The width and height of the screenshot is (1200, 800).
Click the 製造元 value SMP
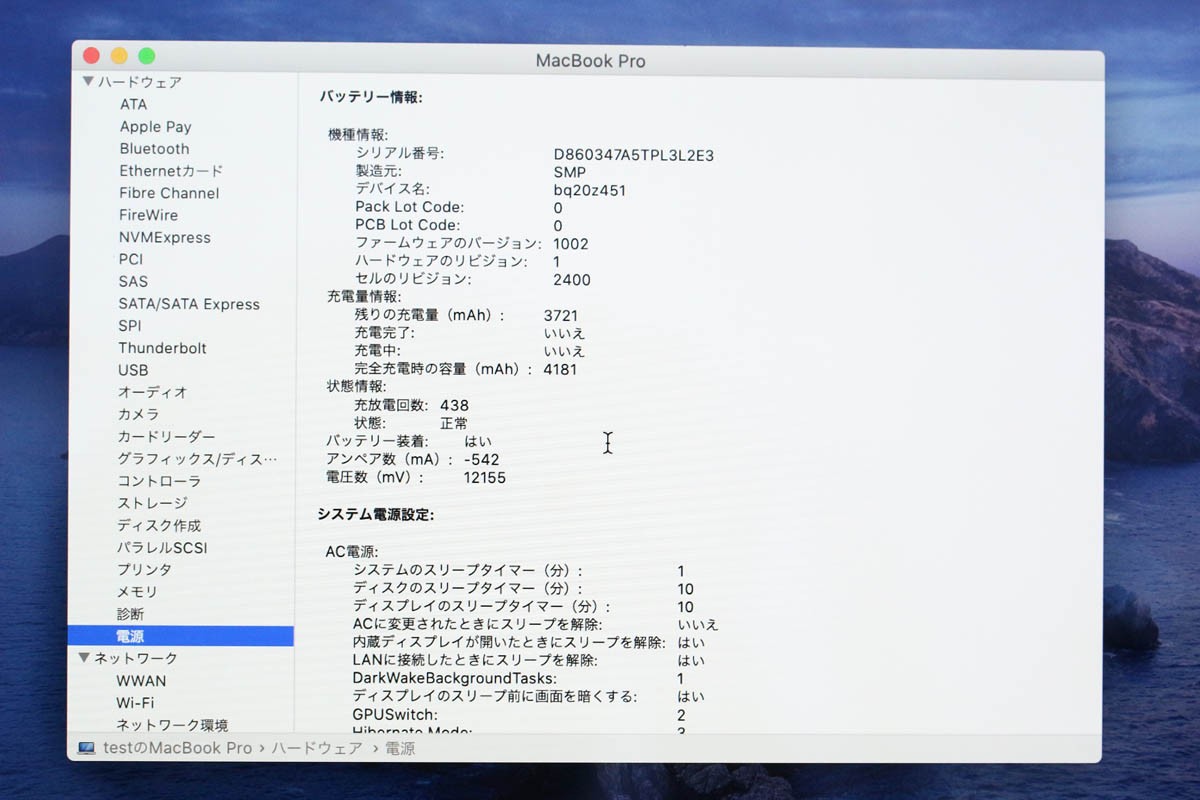click(x=570, y=172)
